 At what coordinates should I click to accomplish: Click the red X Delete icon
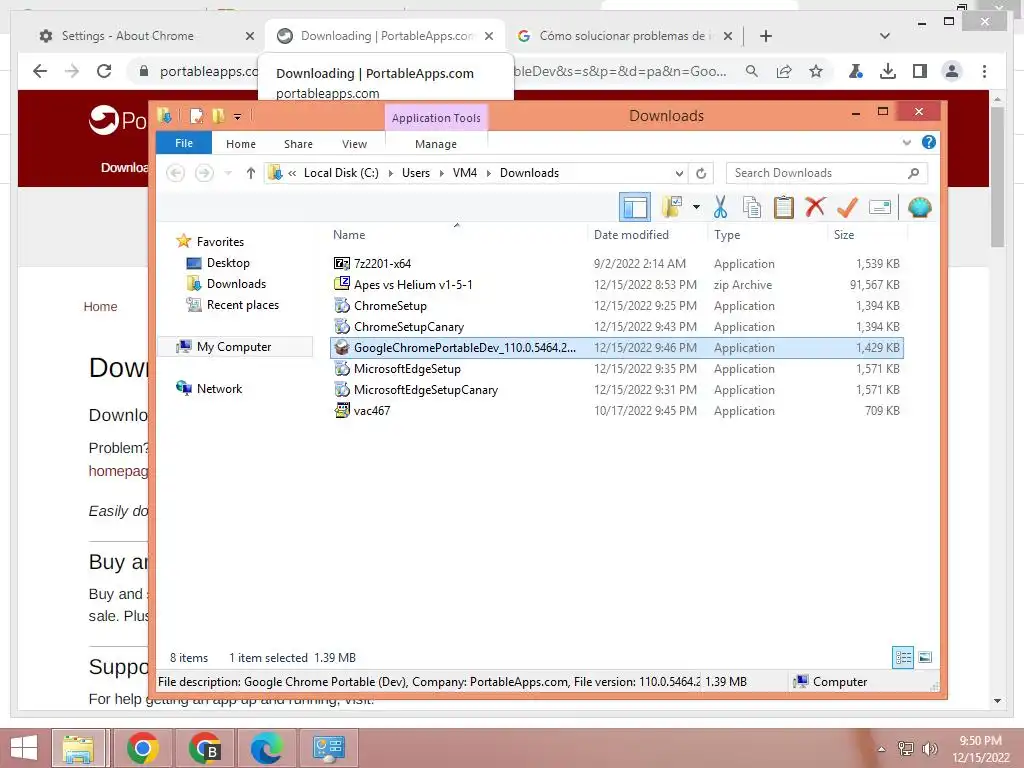coord(815,208)
